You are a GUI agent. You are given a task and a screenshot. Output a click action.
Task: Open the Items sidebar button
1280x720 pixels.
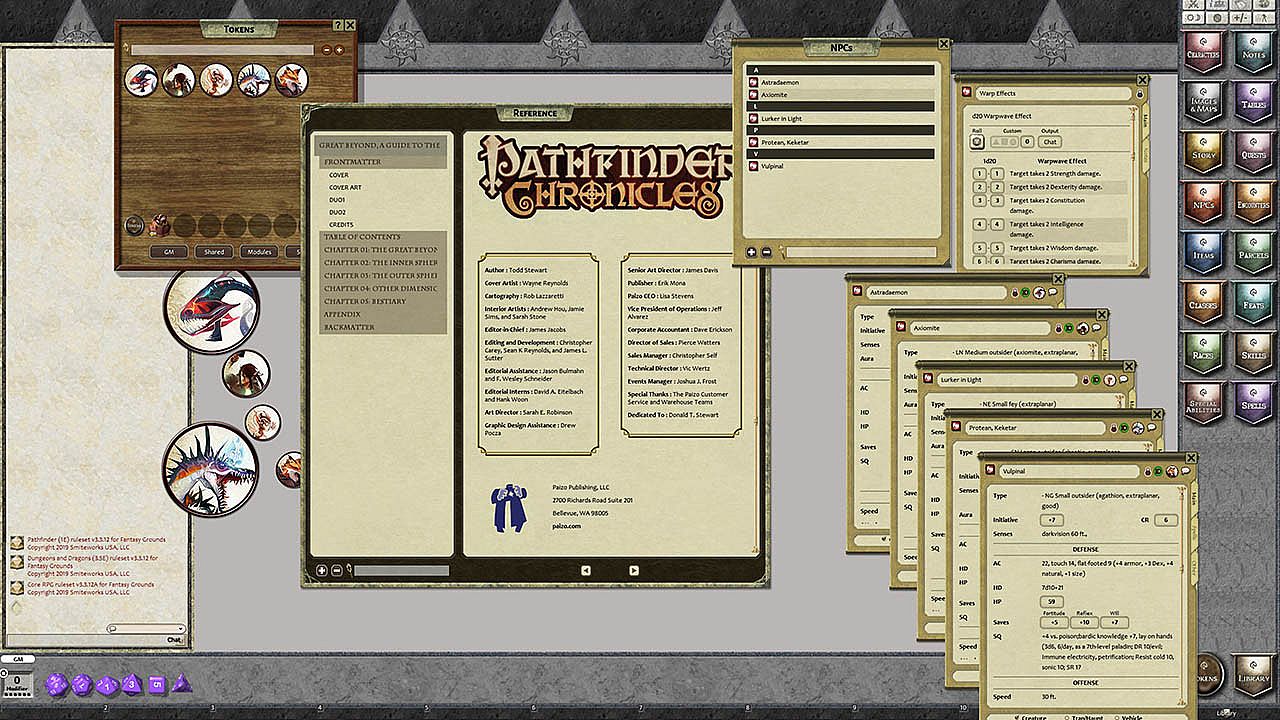tap(1203, 252)
